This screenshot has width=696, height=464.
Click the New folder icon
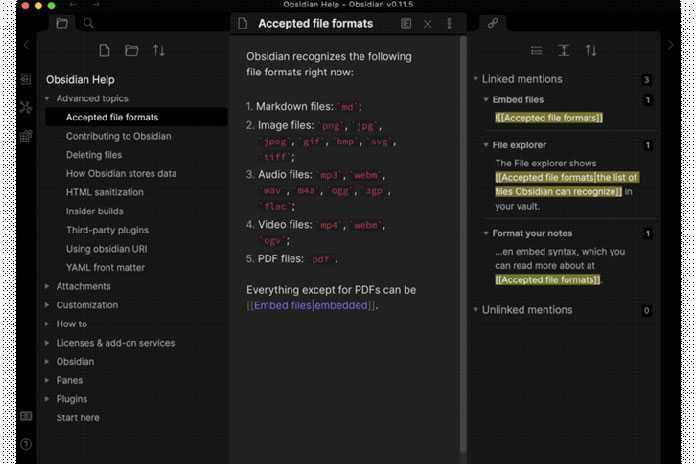click(131, 51)
